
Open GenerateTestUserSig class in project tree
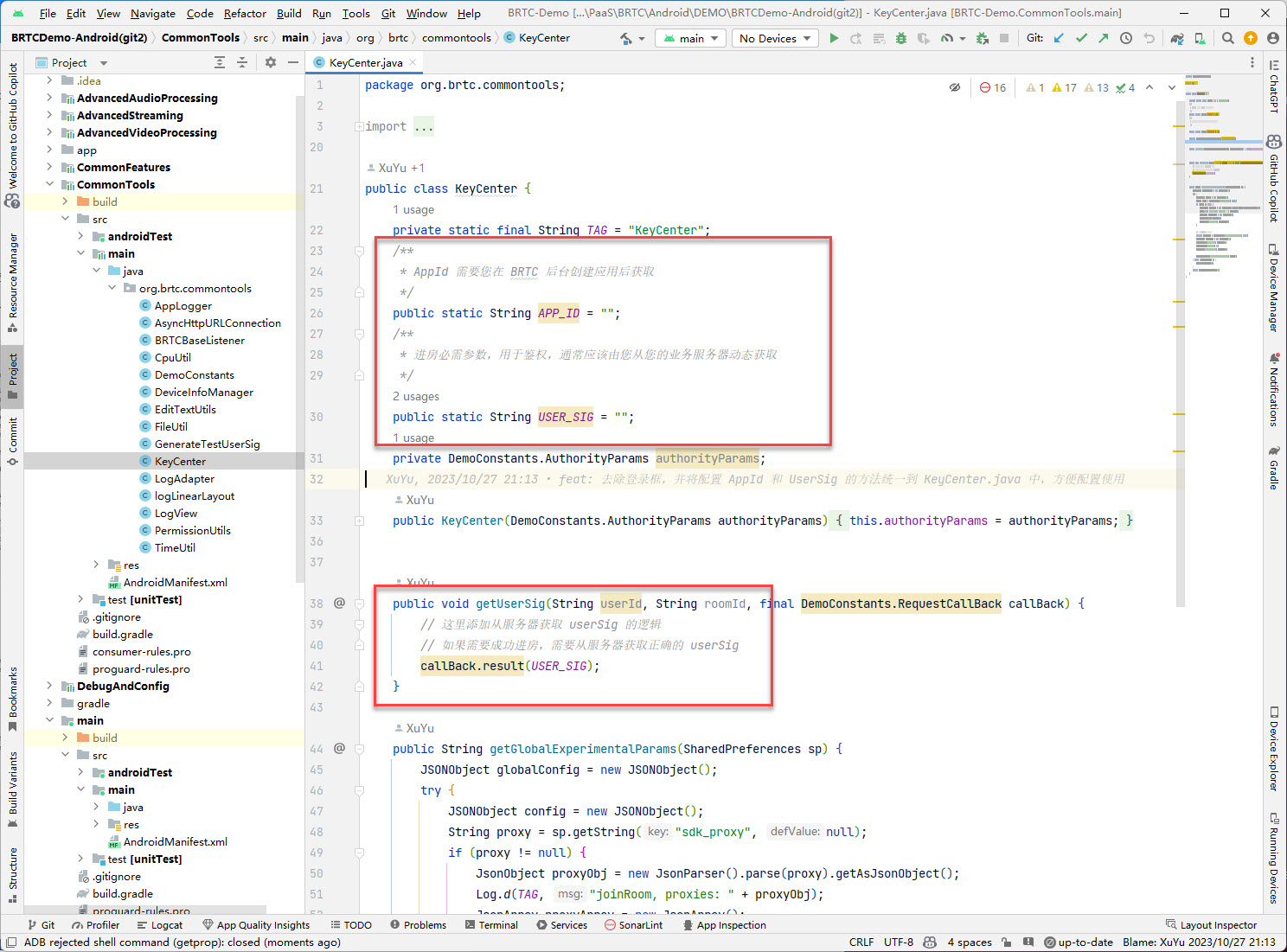(207, 444)
